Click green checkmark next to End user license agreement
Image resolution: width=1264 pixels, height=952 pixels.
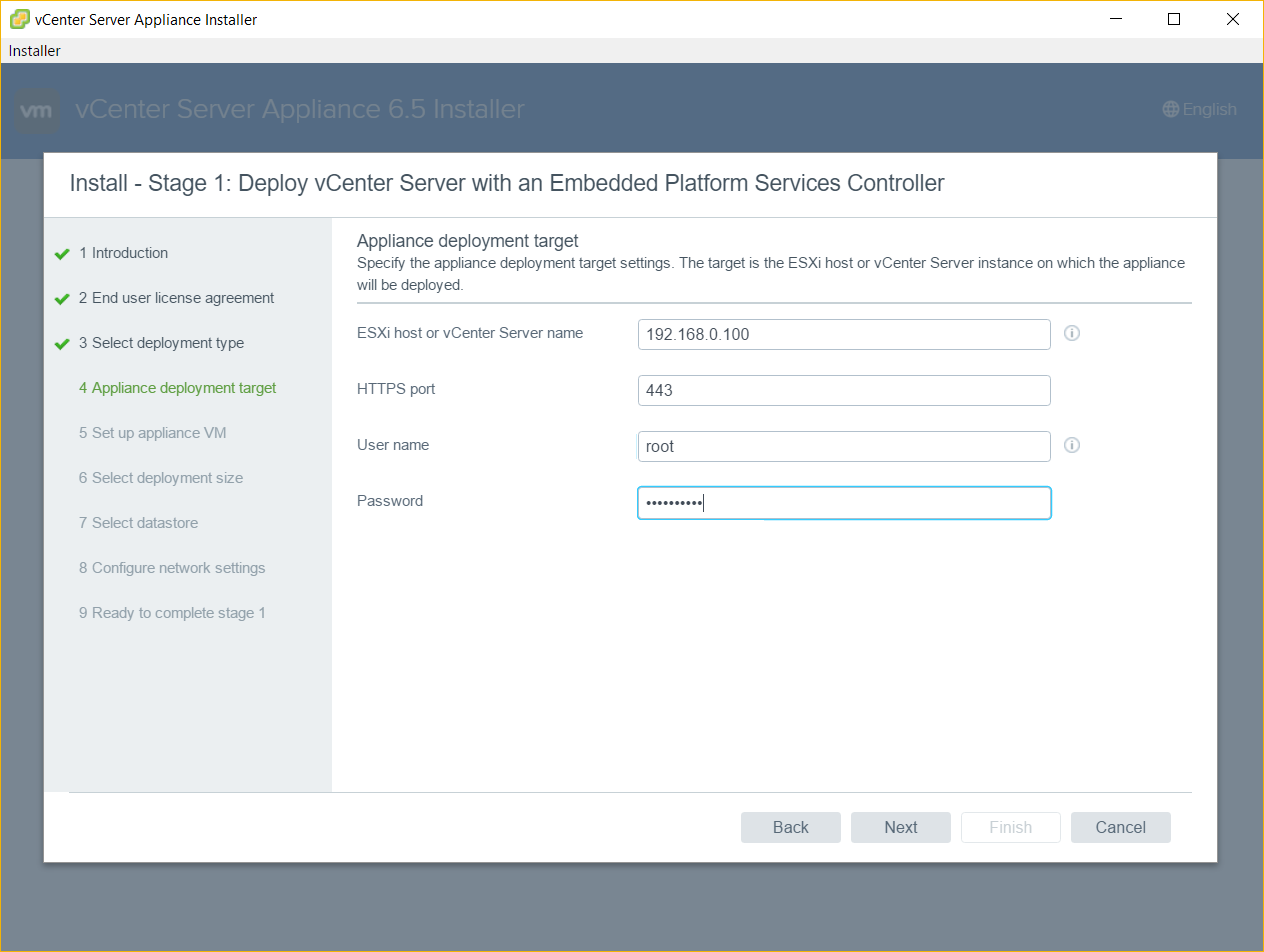pos(62,299)
